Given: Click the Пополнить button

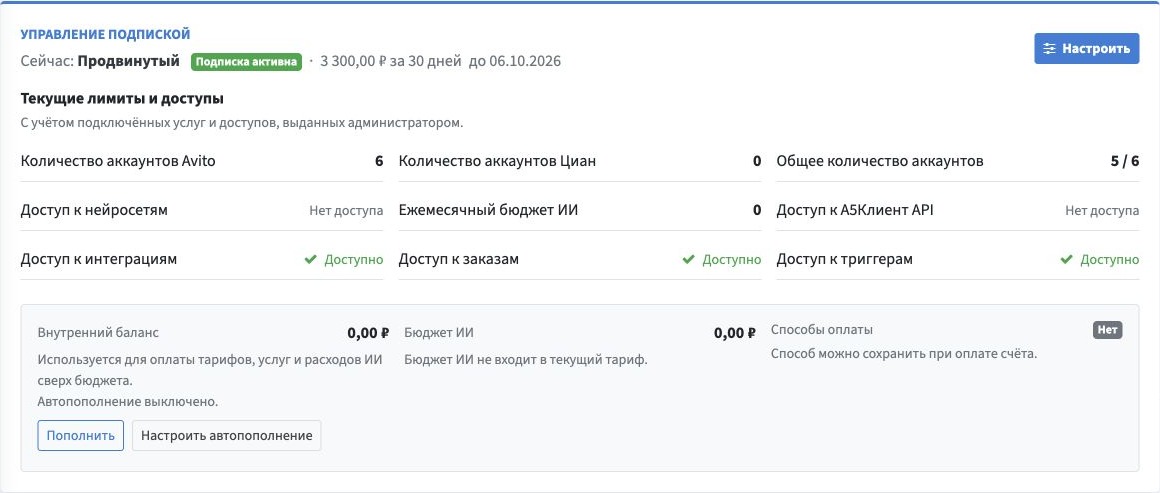Looking at the screenshot, I should 81,435.
